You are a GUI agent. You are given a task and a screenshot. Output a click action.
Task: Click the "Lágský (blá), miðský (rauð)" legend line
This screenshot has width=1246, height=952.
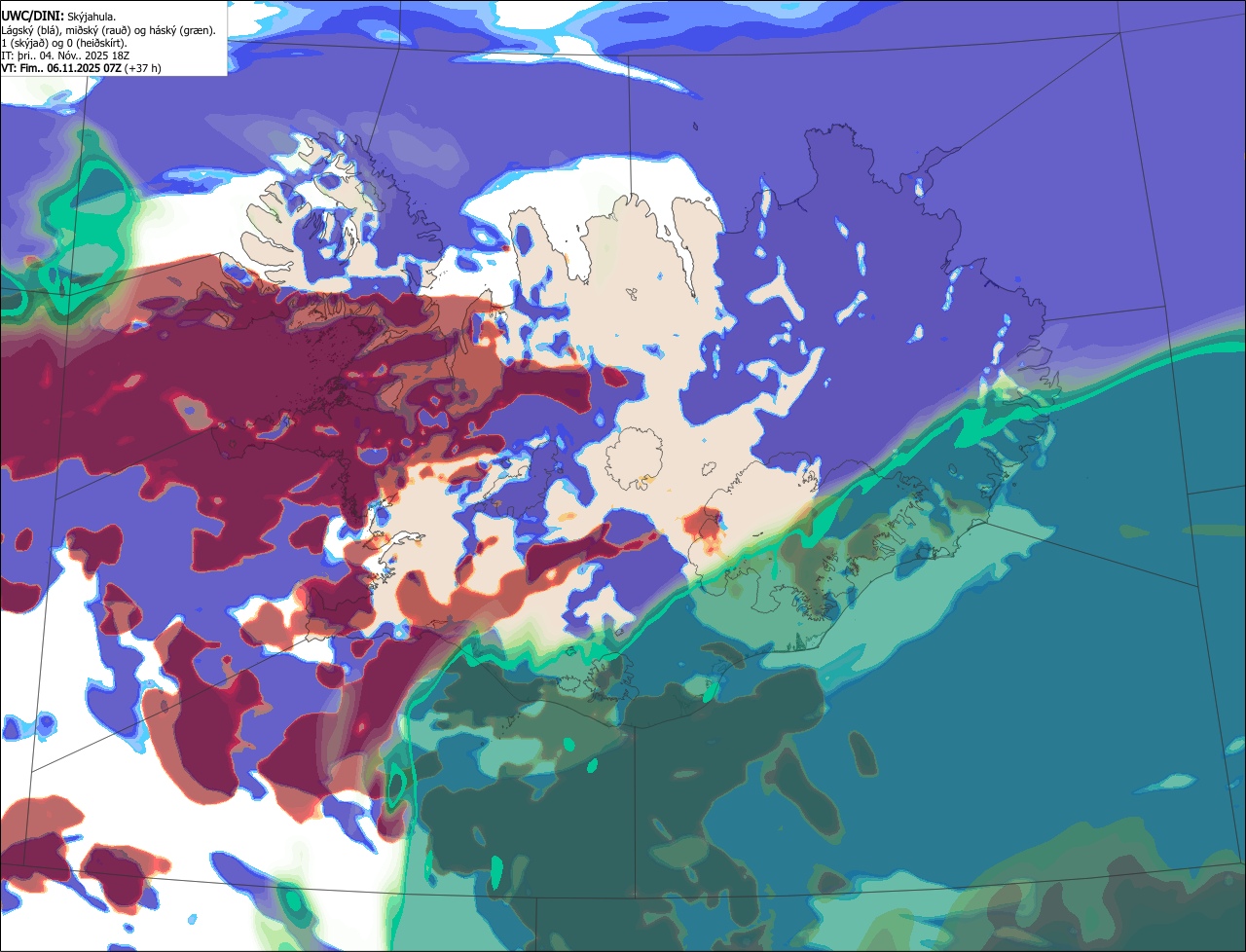click(109, 30)
